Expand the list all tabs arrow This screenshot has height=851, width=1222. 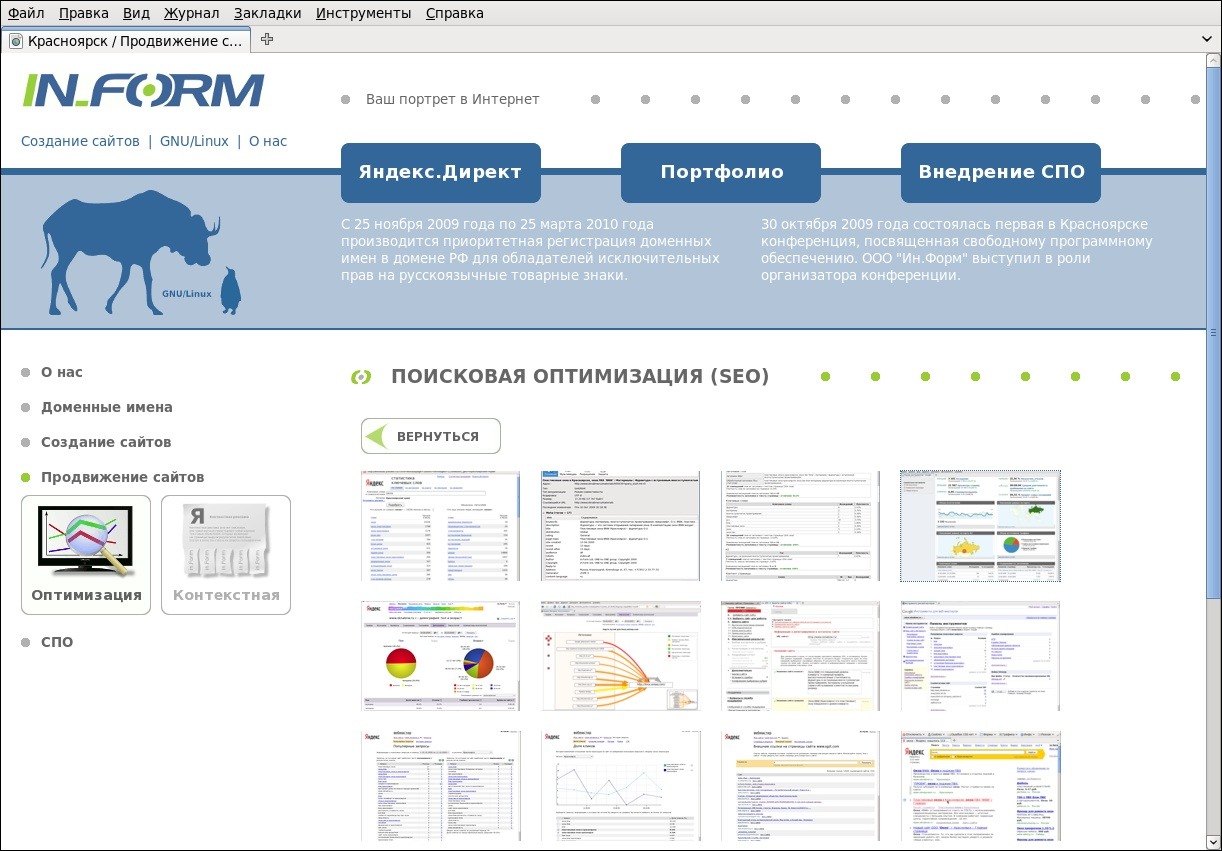click(x=1206, y=40)
